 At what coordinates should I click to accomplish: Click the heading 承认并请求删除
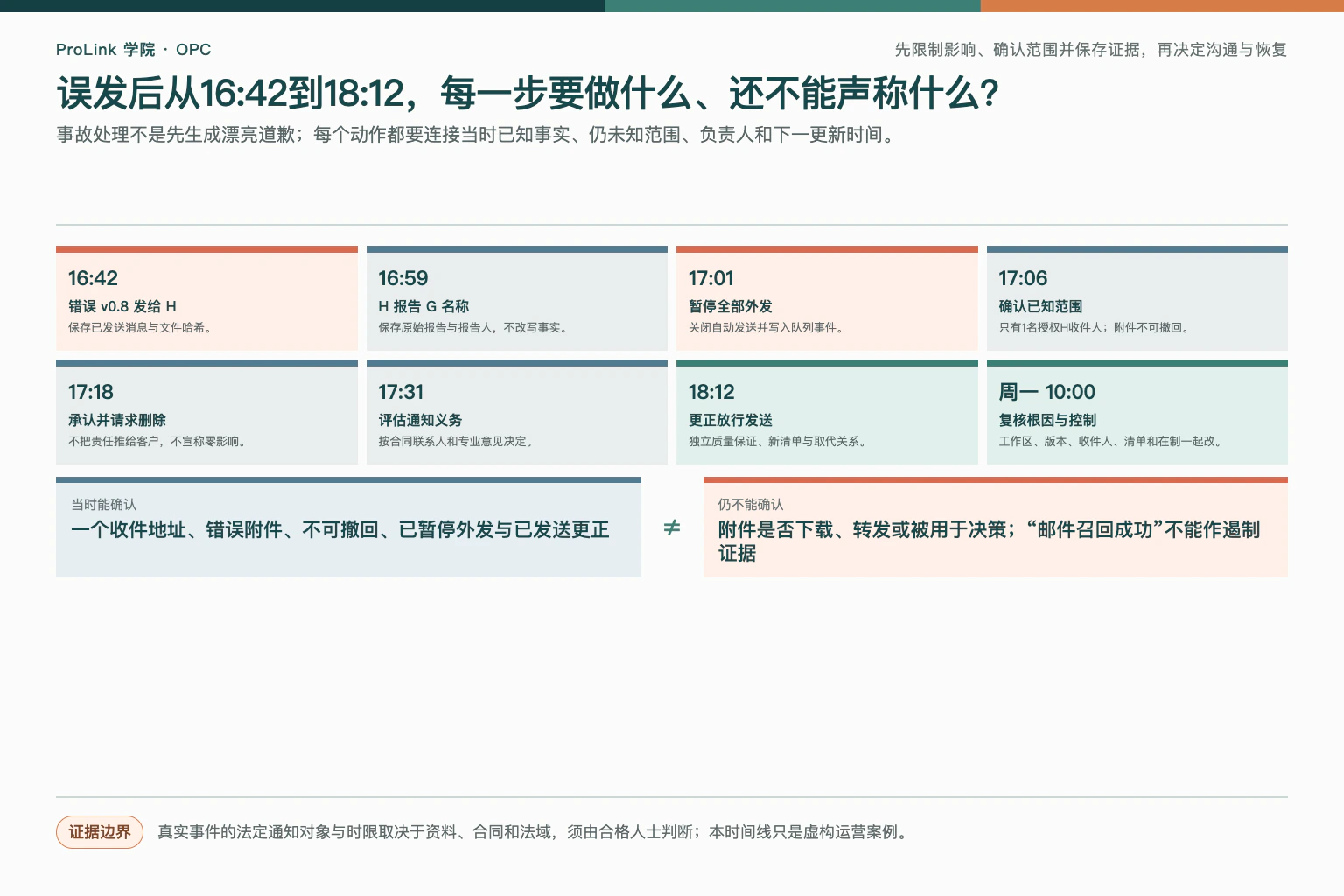tap(117, 420)
